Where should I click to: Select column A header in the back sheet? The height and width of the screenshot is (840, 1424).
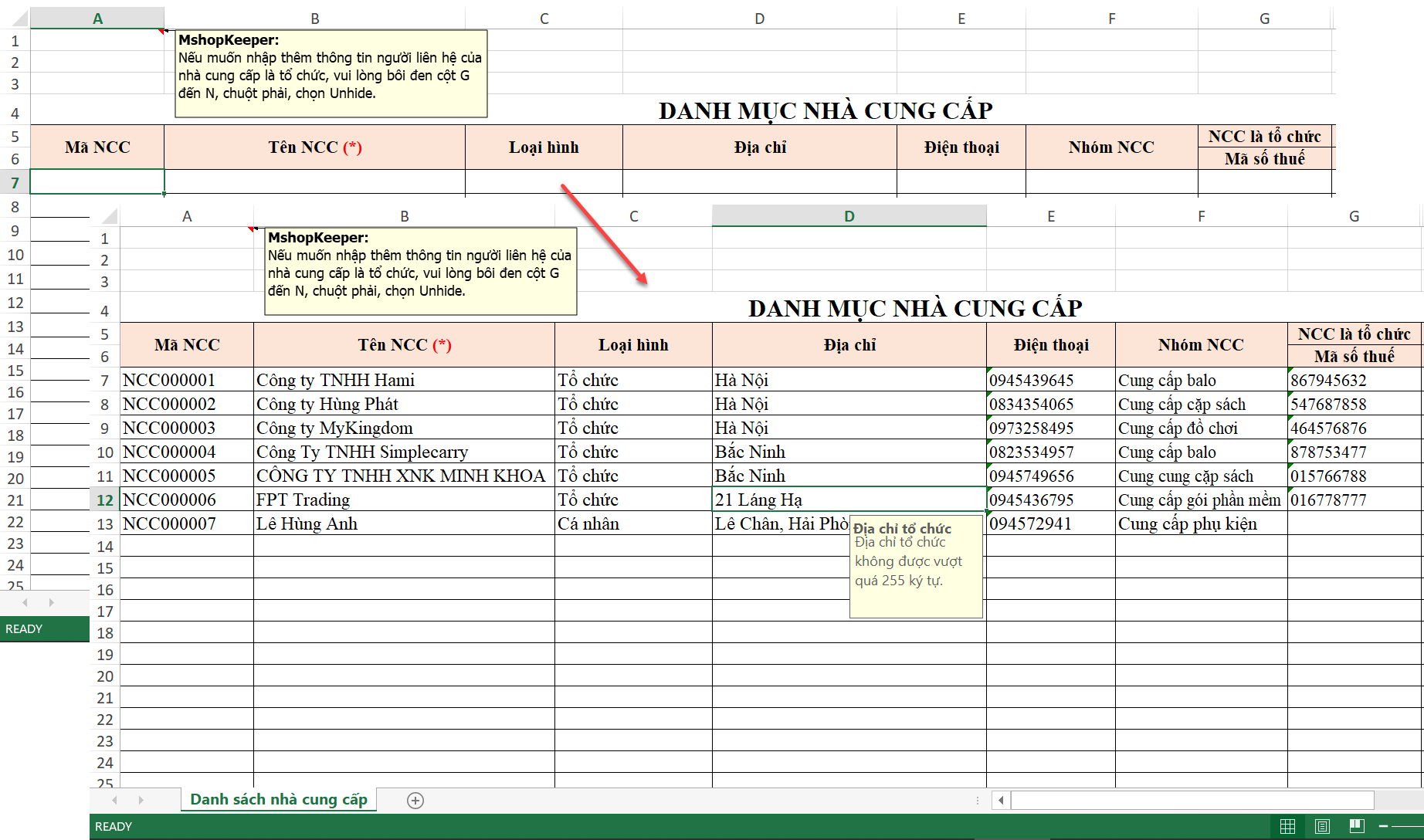tap(97, 19)
